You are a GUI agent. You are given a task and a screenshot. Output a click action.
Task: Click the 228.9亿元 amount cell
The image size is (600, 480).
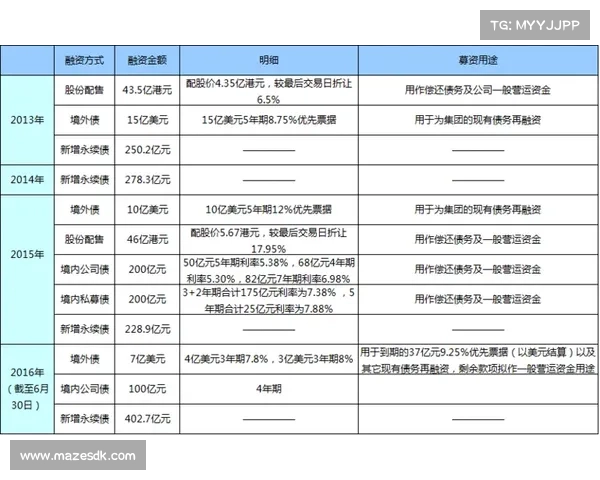point(147,329)
